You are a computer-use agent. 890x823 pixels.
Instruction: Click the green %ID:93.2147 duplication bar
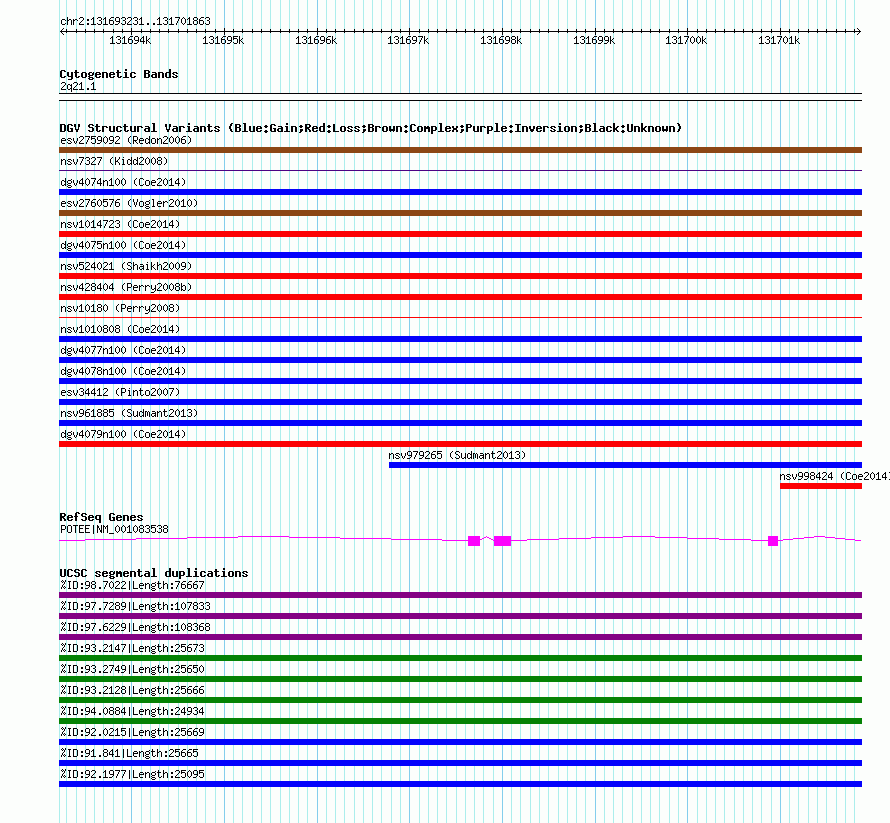point(460,658)
